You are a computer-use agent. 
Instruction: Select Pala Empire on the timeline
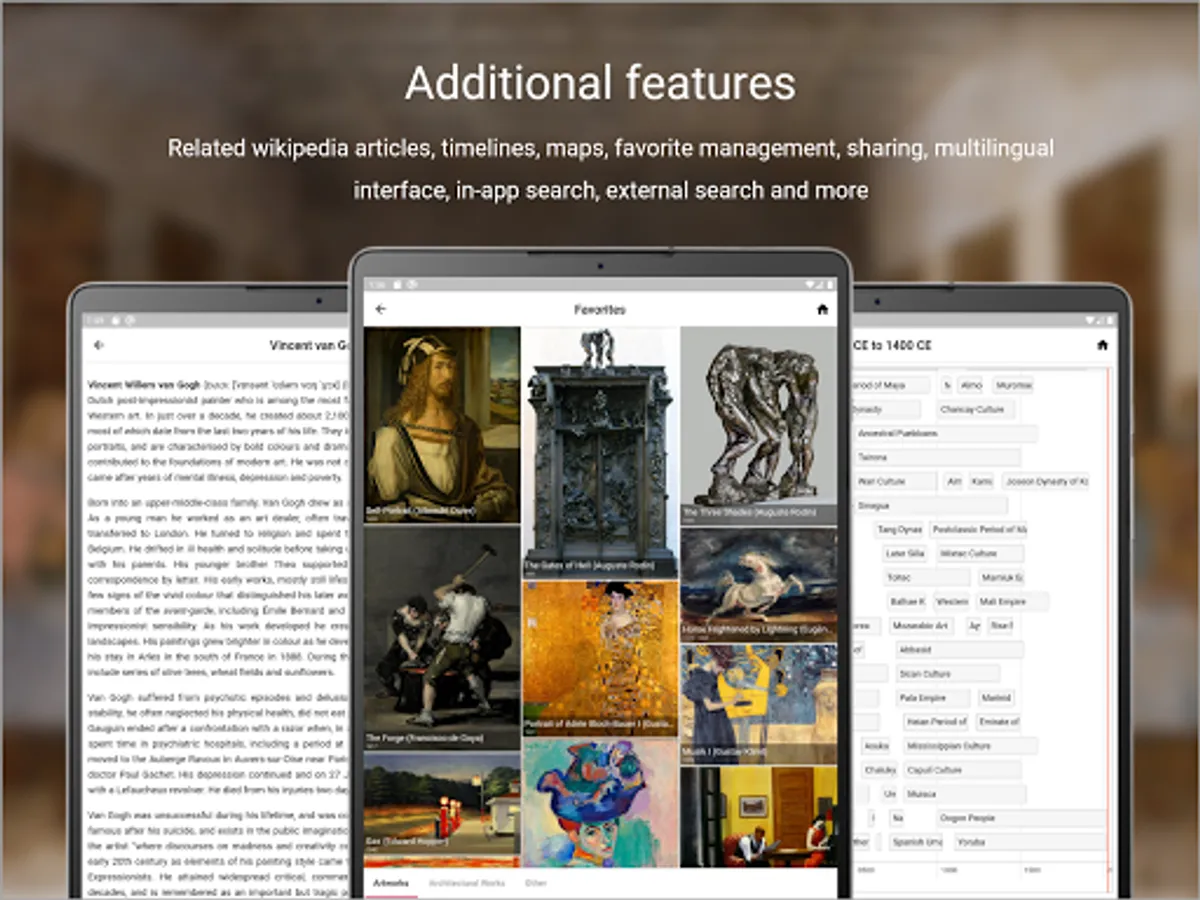(x=932, y=697)
